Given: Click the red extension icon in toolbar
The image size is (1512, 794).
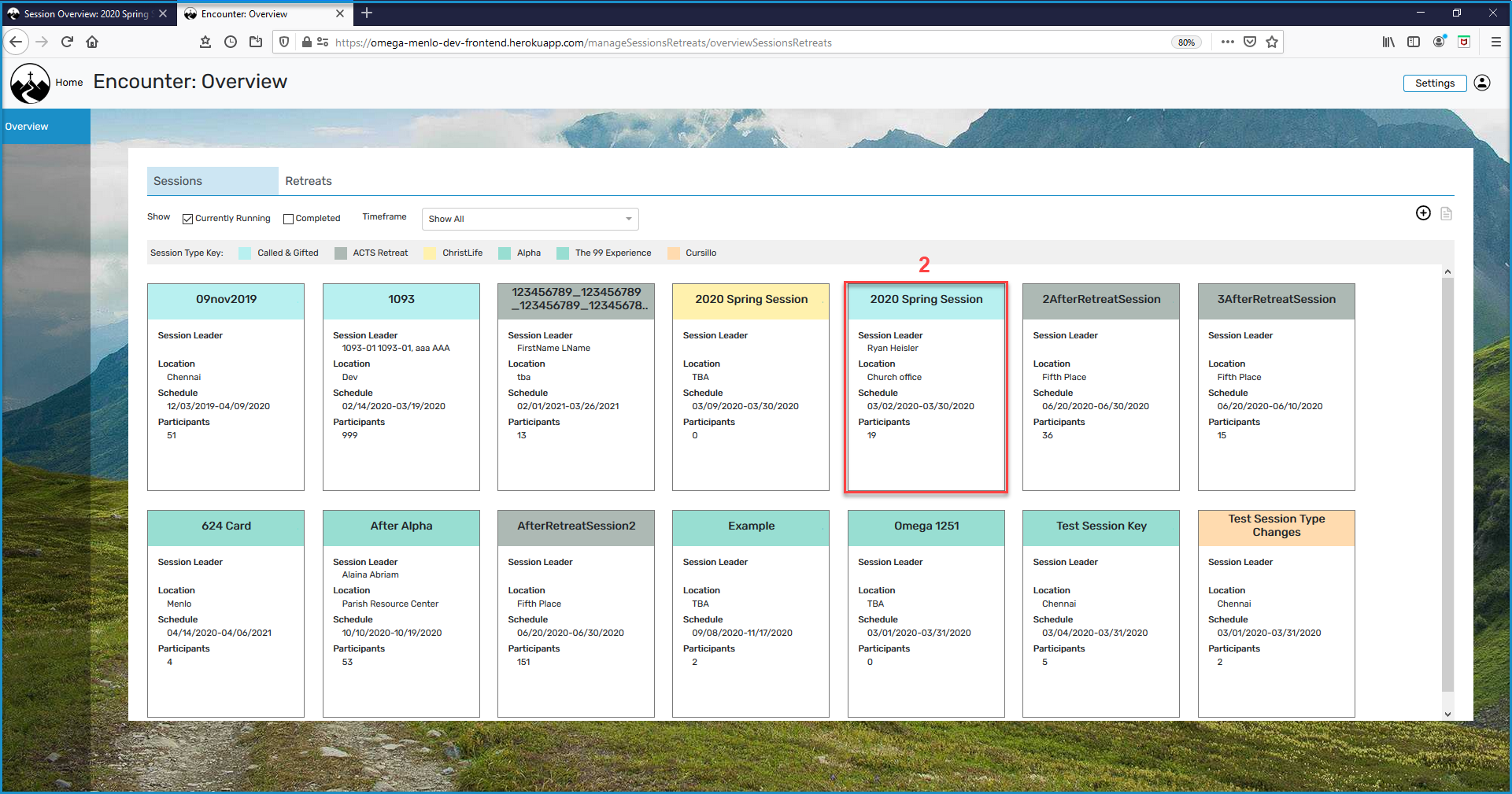Looking at the screenshot, I should (x=1464, y=42).
